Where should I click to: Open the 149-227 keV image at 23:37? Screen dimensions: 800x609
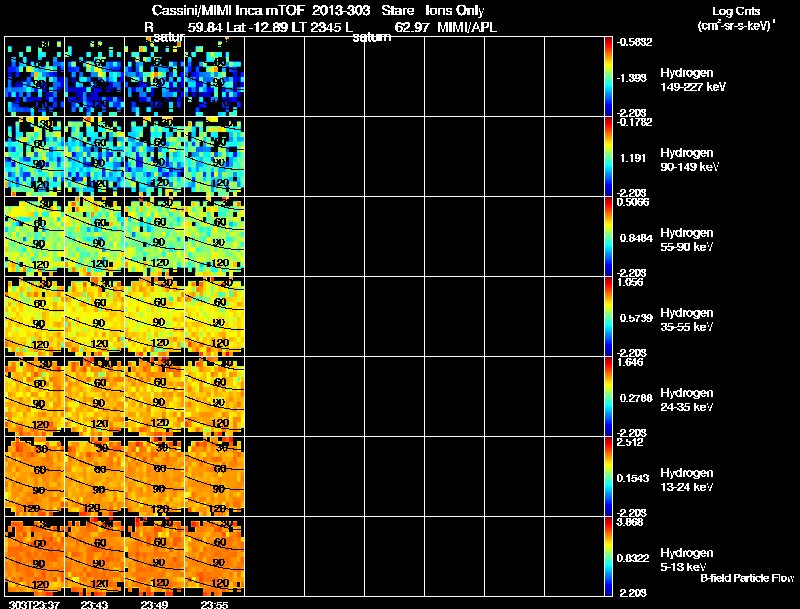(35, 76)
